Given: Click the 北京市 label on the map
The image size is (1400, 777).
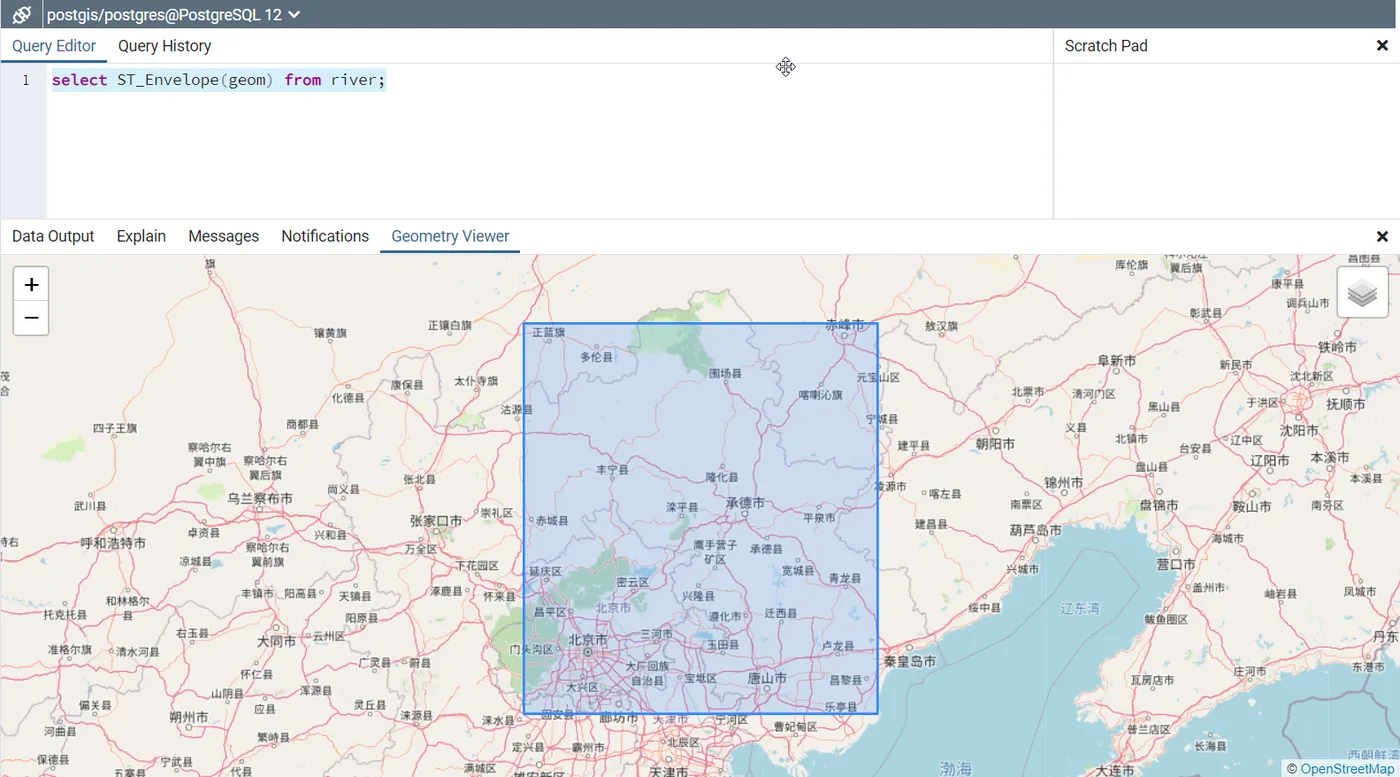Looking at the screenshot, I should click(588, 640).
